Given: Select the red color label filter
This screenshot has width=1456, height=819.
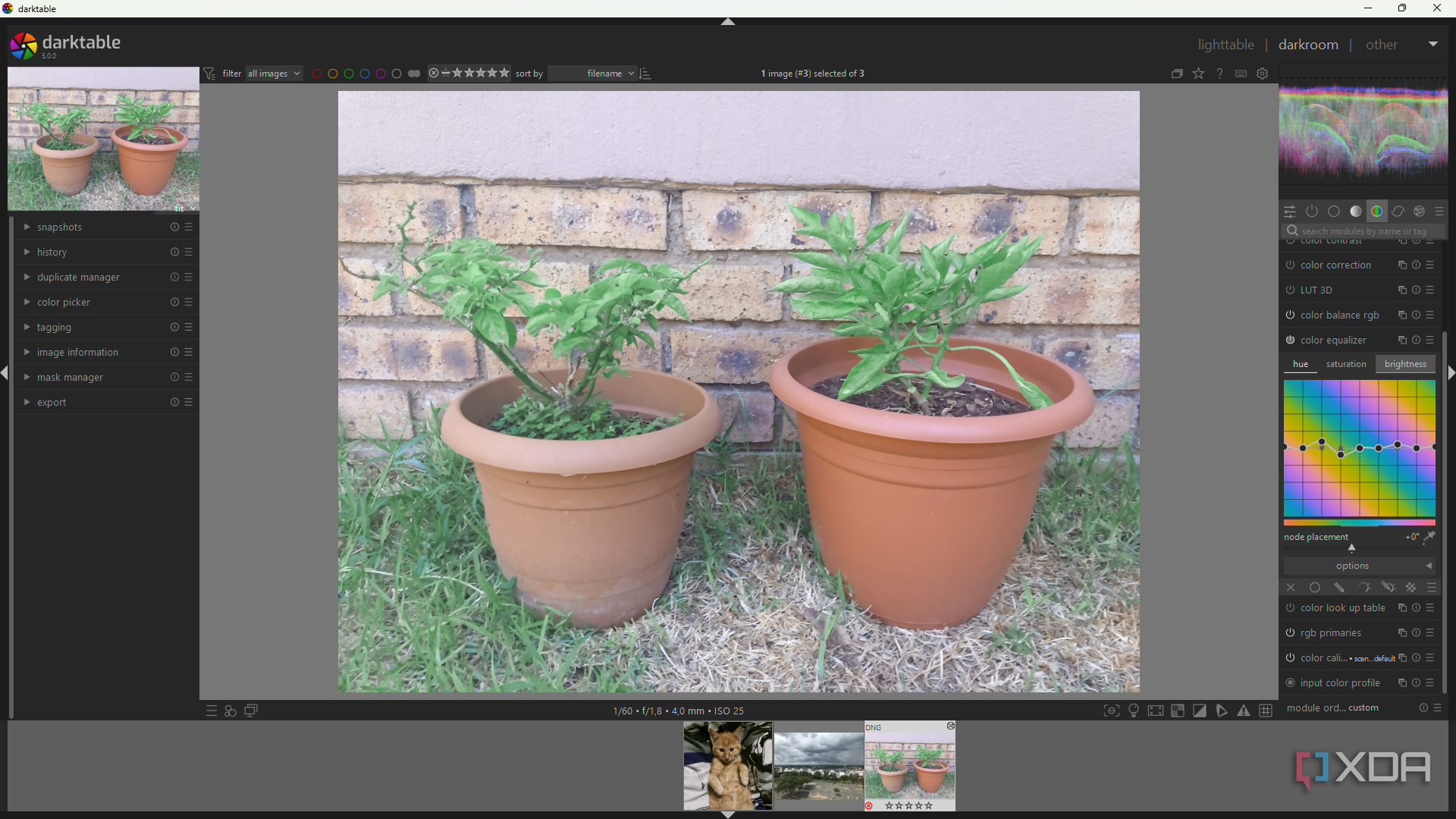Looking at the screenshot, I should point(317,74).
